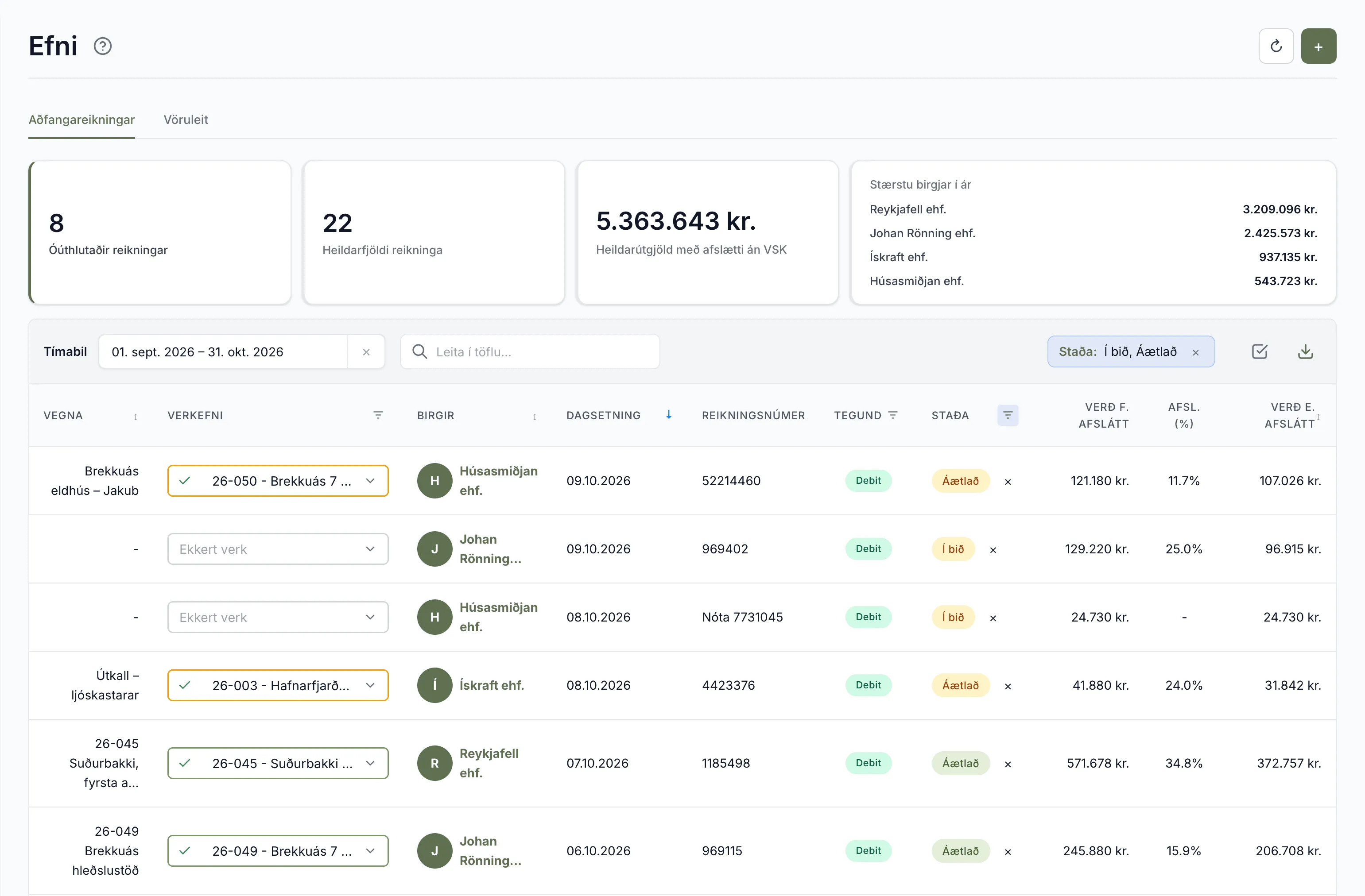Click the refresh button in the header
Screen dimensions: 1365x896
1276,46
